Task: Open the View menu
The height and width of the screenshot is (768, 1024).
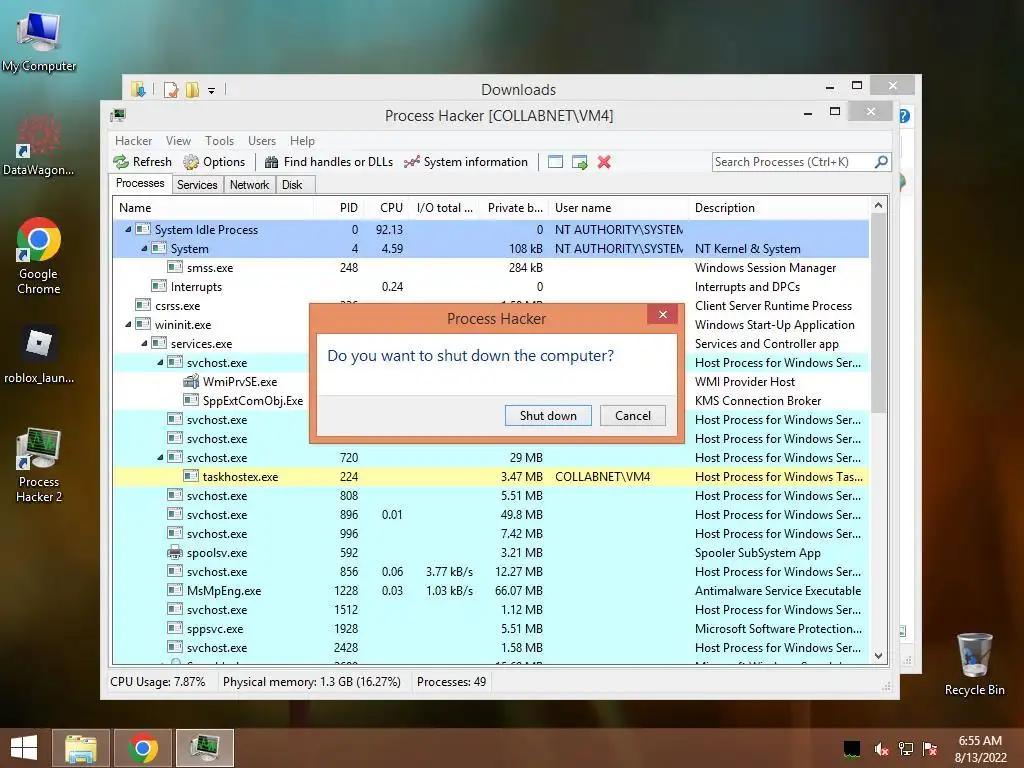Action: (x=178, y=140)
